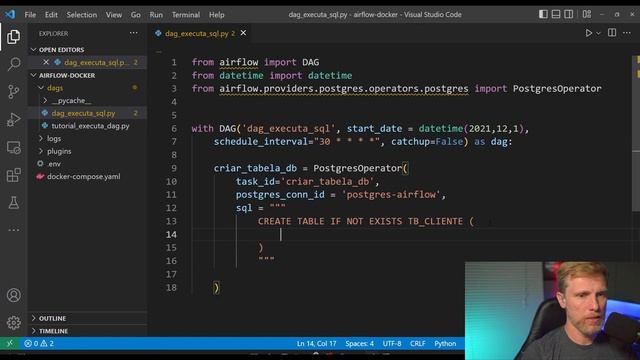The image size is (640, 360).
Task: Open the .env file
Action: pos(54,164)
